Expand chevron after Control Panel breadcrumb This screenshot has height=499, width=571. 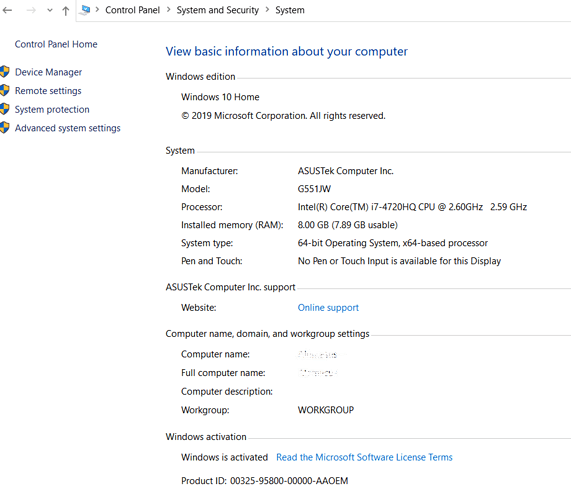pyautogui.click(x=168, y=10)
